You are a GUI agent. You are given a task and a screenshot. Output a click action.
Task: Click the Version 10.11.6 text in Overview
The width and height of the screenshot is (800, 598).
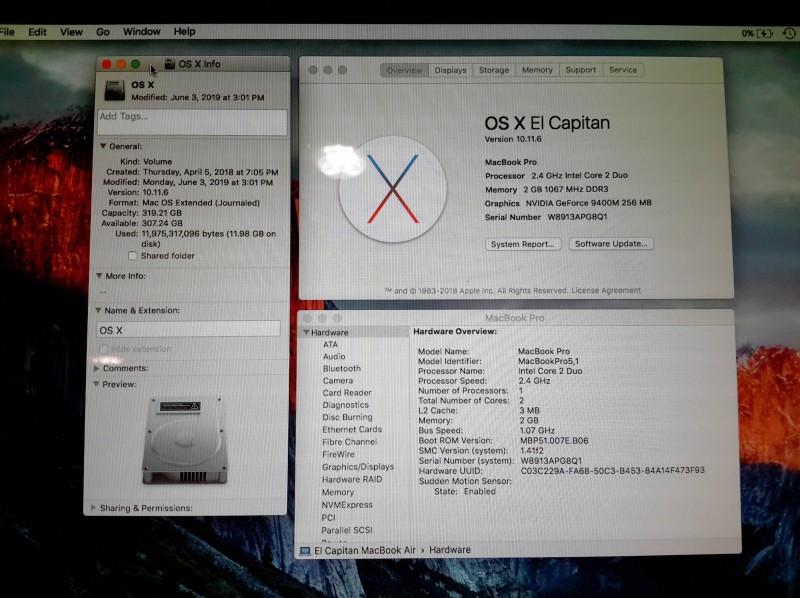513,139
